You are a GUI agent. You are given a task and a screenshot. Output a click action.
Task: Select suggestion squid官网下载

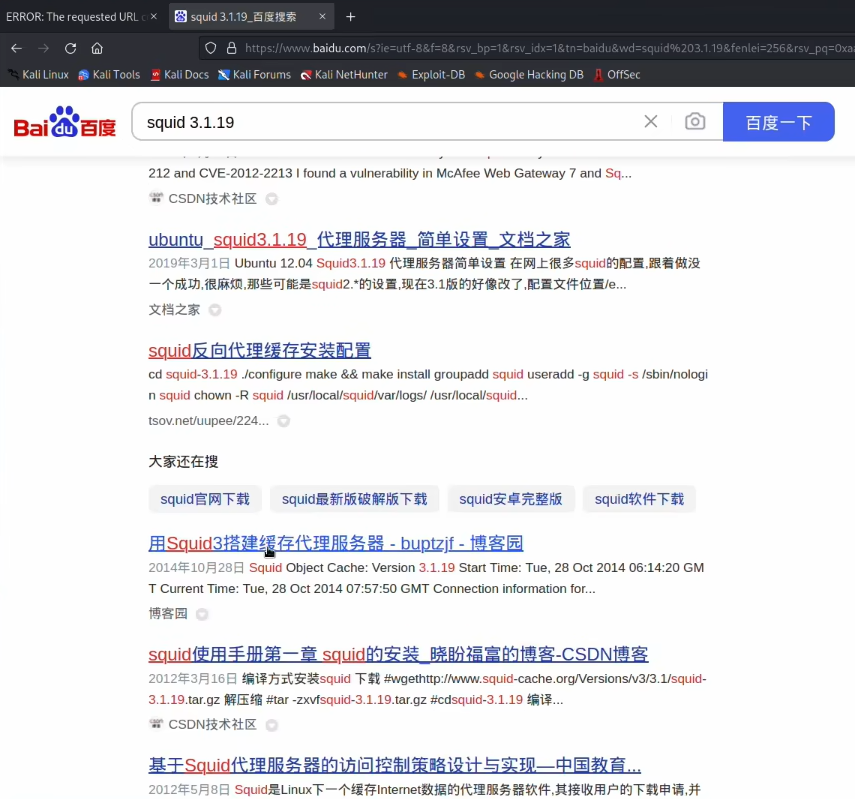click(205, 499)
